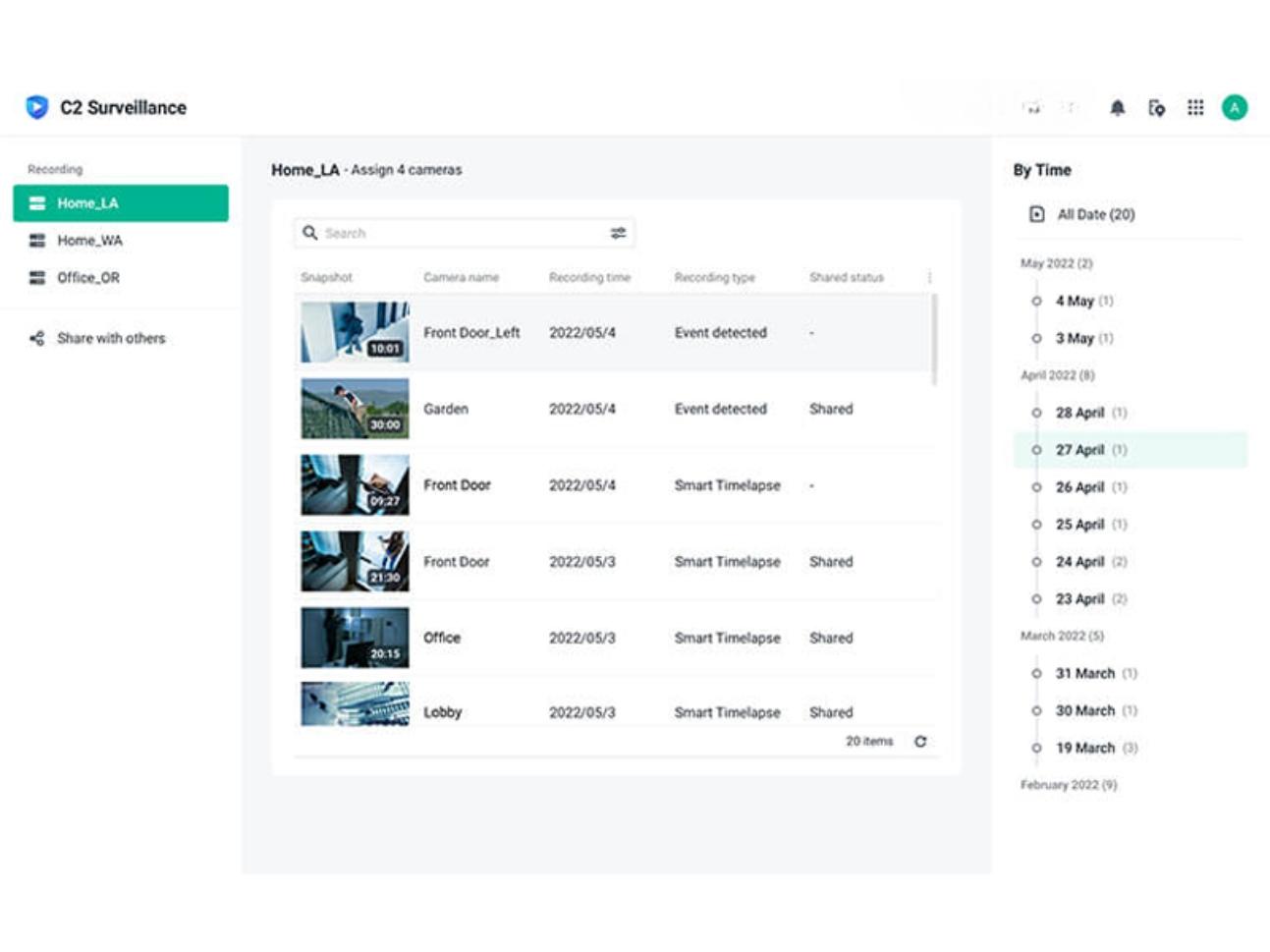Click the share icon beside Share with others
The width and height of the screenshot is (1270, 952).
coord(37,338)
